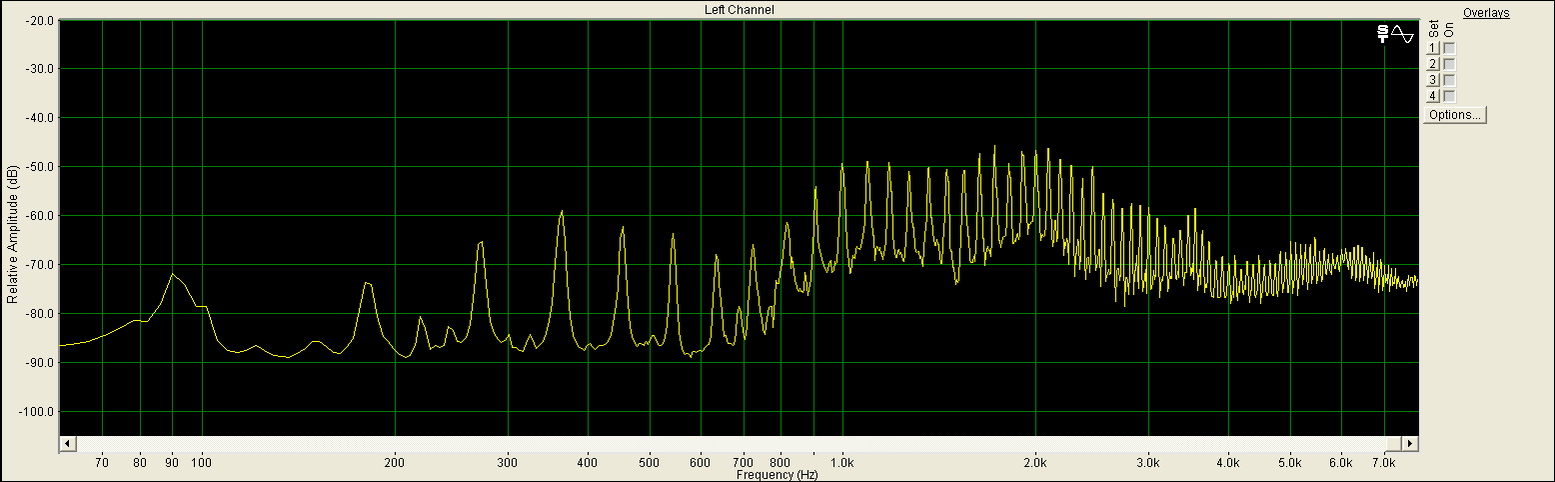Enable the overlay 4 On checkbox
This screenshot has height=482, width=1555.
click(1449, 96)
